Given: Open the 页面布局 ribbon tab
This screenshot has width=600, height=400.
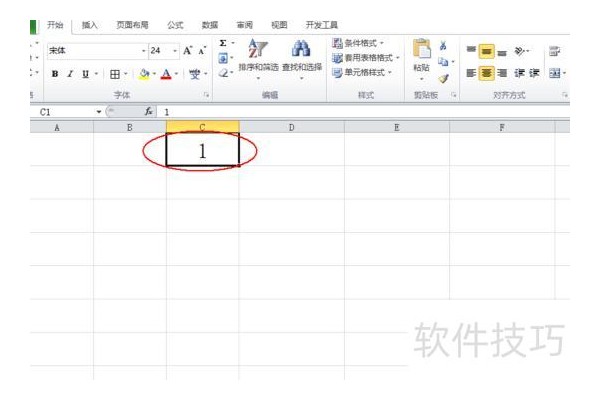Looking at the screenshot, I should click(x=132, y=25).
